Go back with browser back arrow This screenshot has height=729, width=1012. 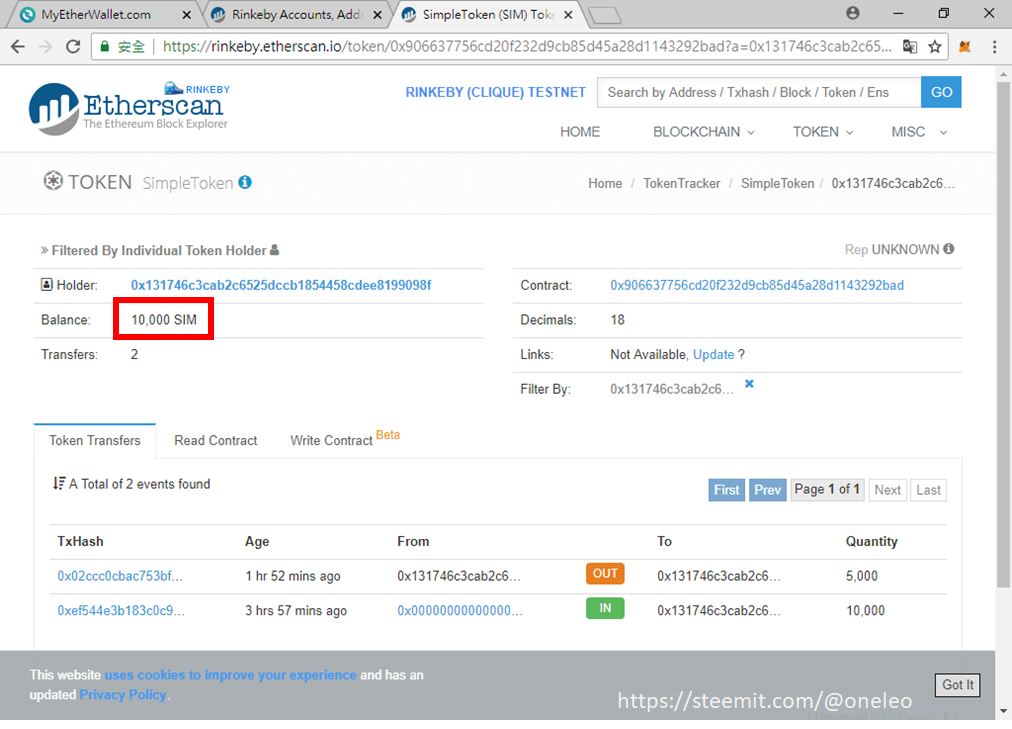pos(18,46)
